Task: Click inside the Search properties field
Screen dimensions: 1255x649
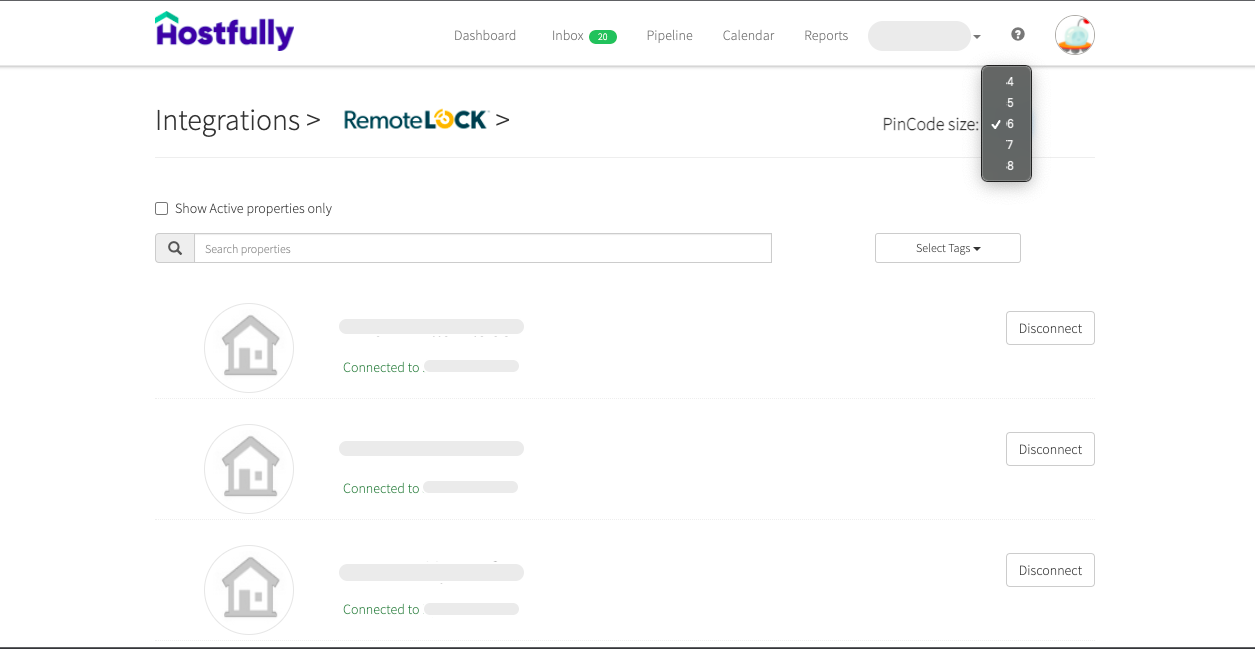Action: point(480,248)
